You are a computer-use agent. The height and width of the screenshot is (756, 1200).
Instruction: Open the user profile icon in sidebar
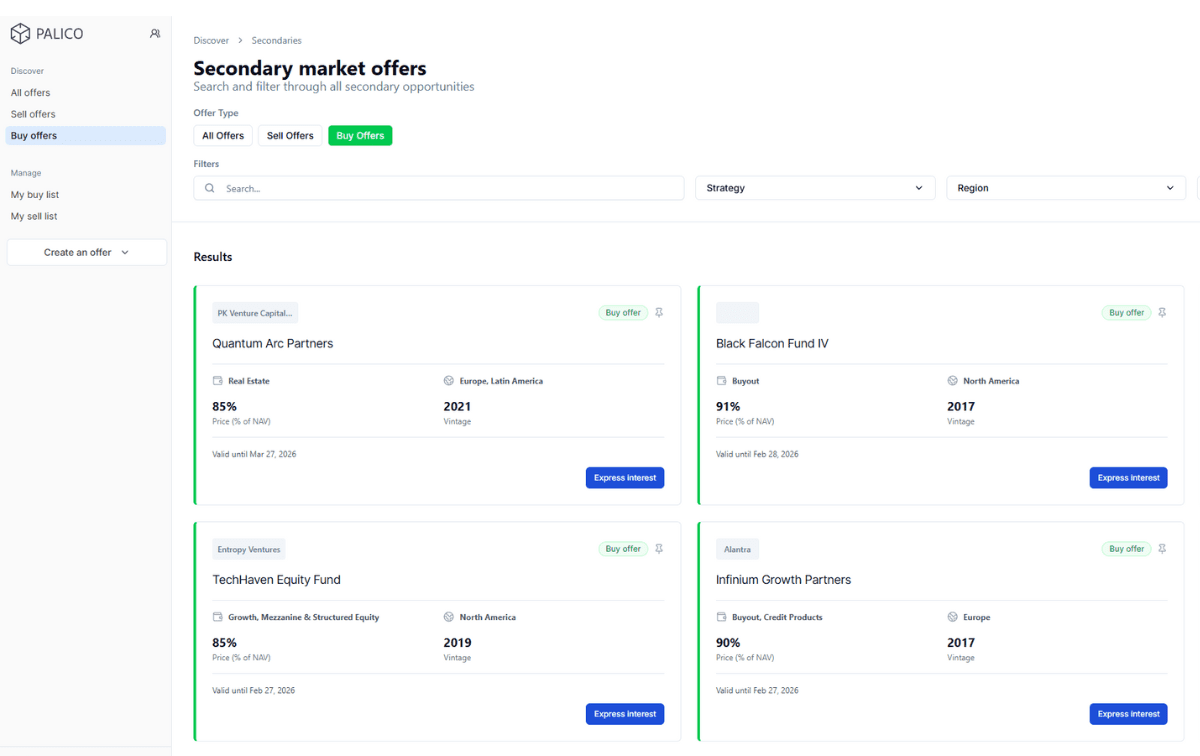pyautogui.click(x=155, y=34)
